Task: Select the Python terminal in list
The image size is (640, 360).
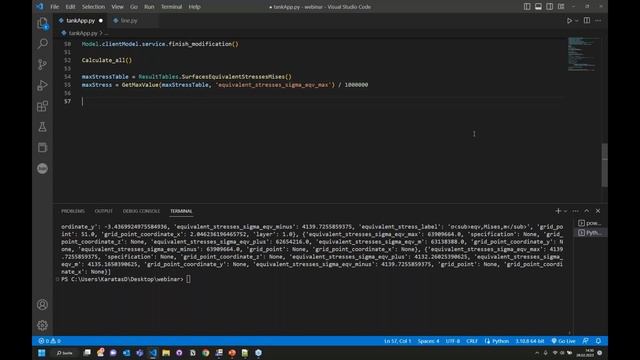Action: point(590,232)
